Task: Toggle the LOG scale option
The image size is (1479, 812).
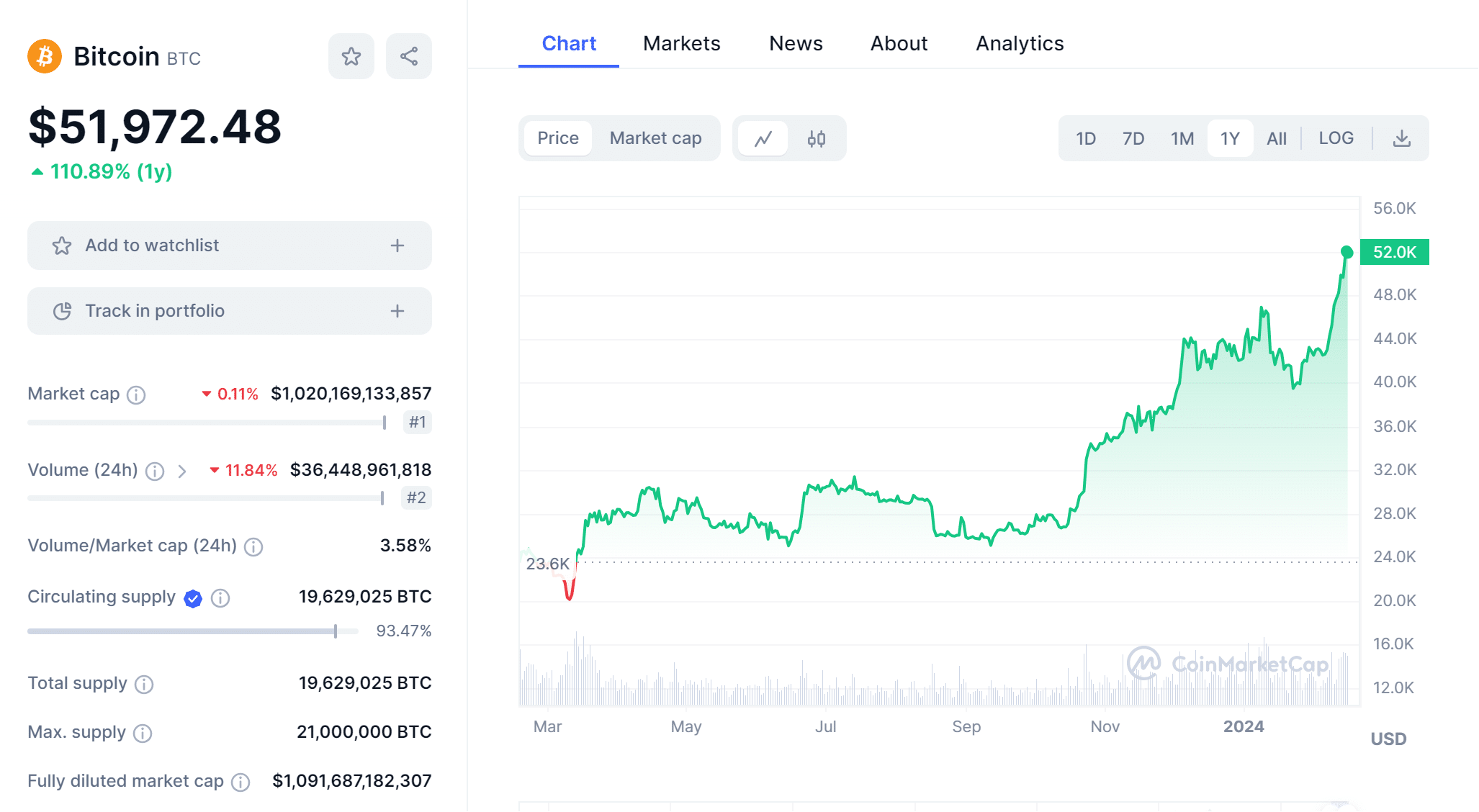Action: (x=1336, y=138)
